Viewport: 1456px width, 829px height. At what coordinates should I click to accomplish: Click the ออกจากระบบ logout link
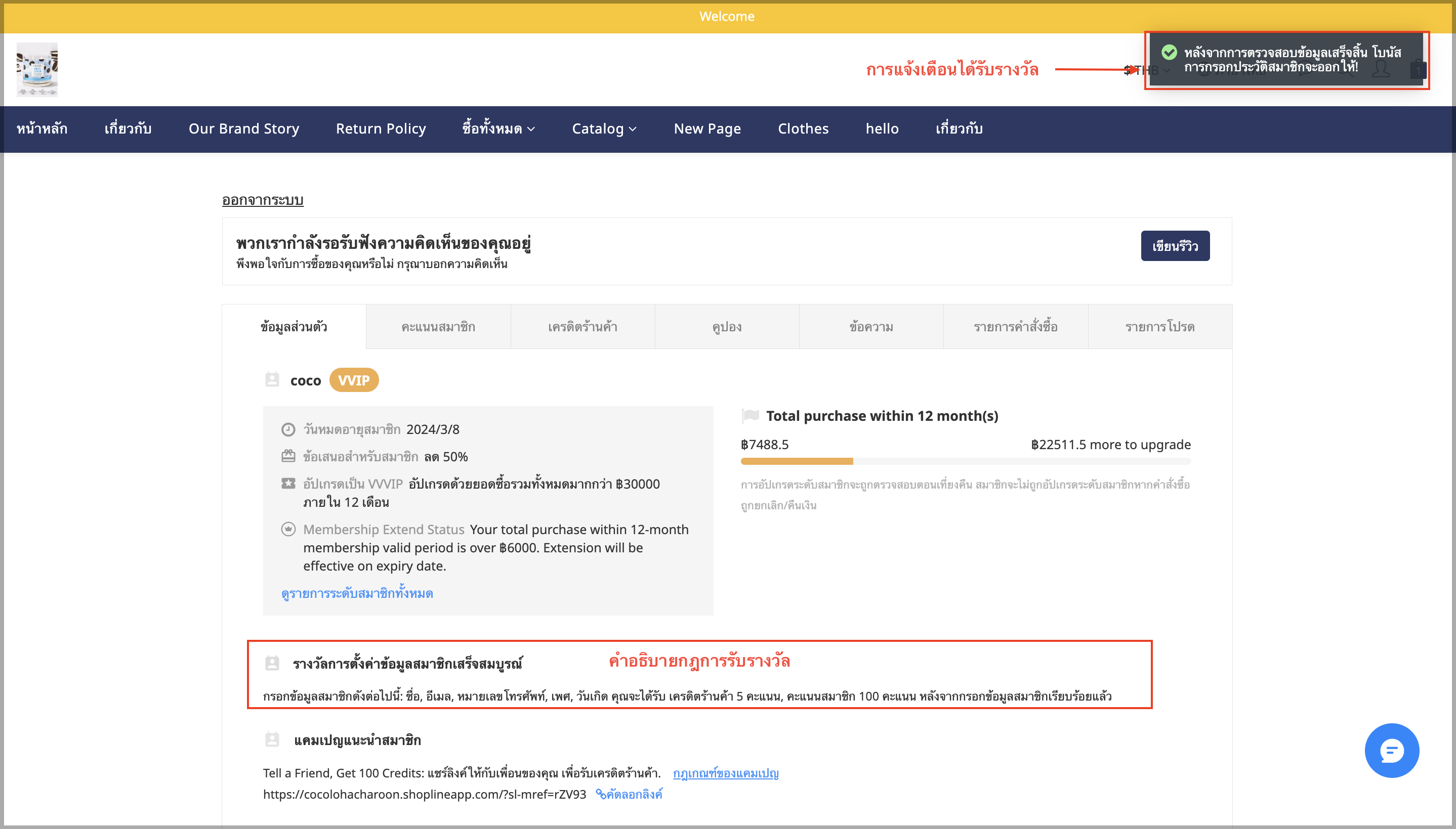coord(263,200)
